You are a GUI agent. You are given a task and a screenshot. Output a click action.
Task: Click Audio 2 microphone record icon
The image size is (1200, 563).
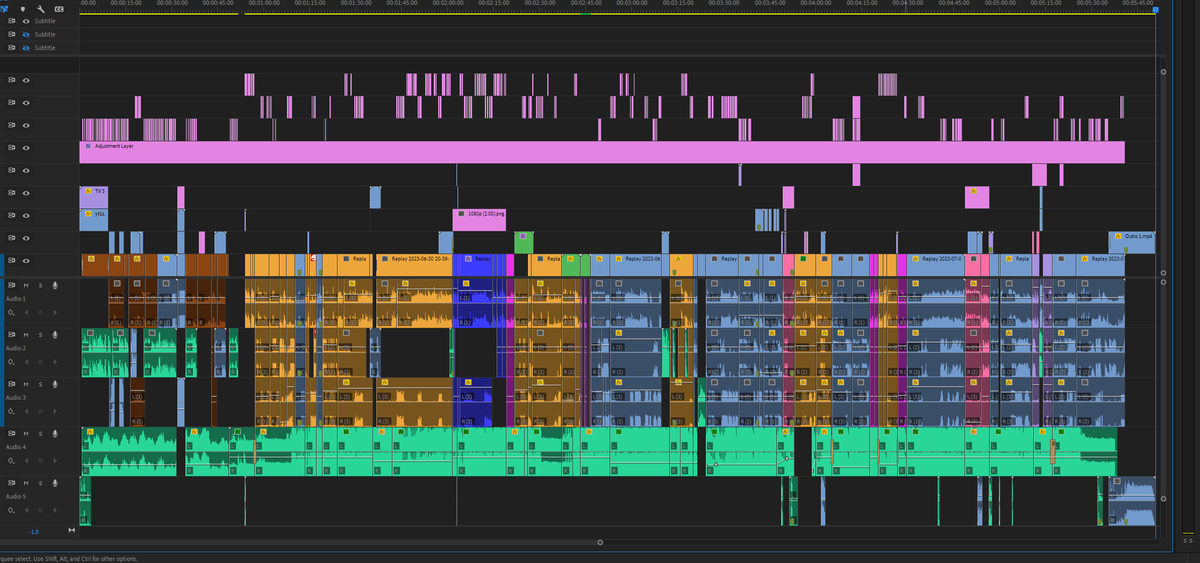pos(55,335)
